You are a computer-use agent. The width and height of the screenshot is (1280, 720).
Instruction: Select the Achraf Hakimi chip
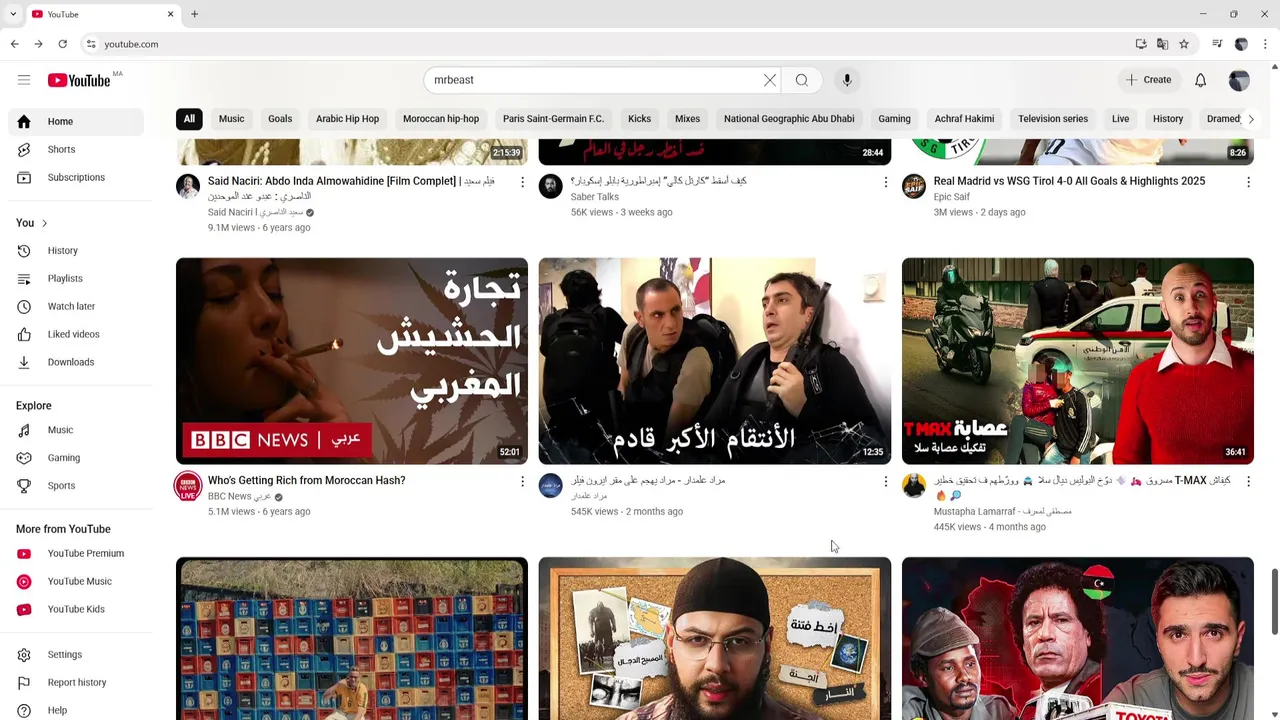pyautogui.click(x=964, y=119)
